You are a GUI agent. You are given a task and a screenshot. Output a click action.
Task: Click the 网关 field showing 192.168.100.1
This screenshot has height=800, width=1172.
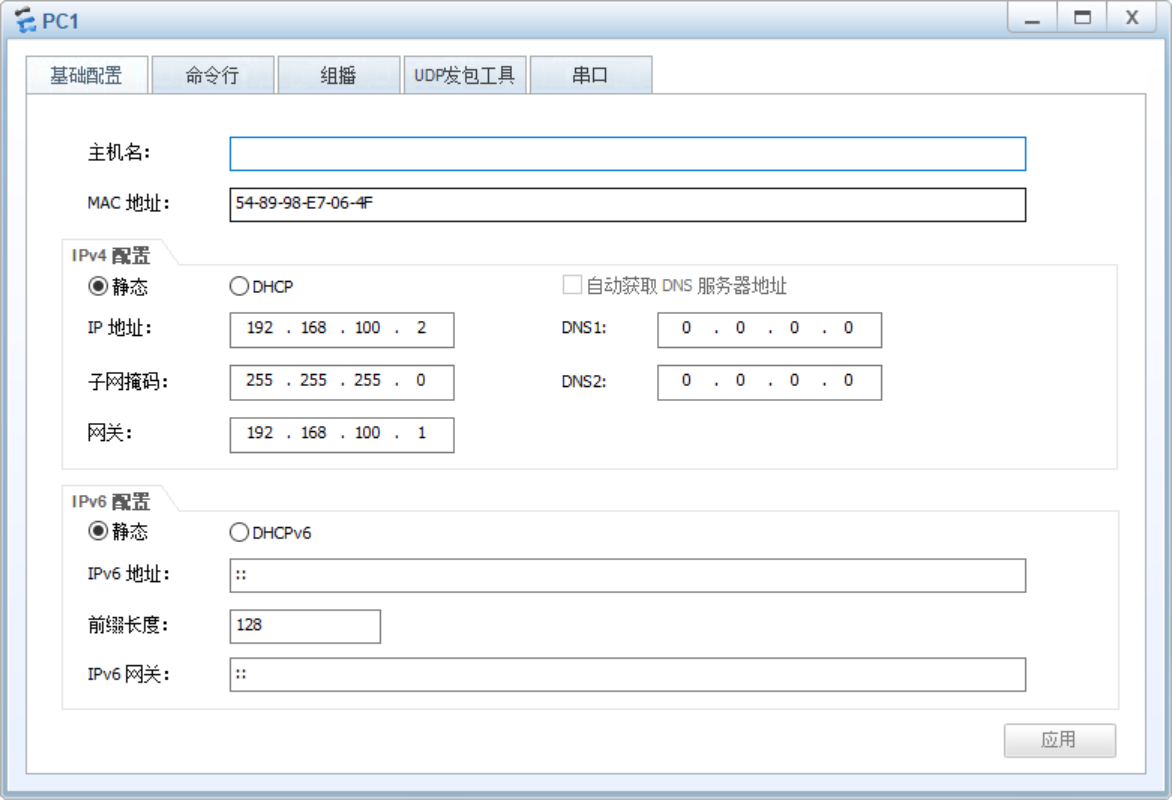click(342, 434)
